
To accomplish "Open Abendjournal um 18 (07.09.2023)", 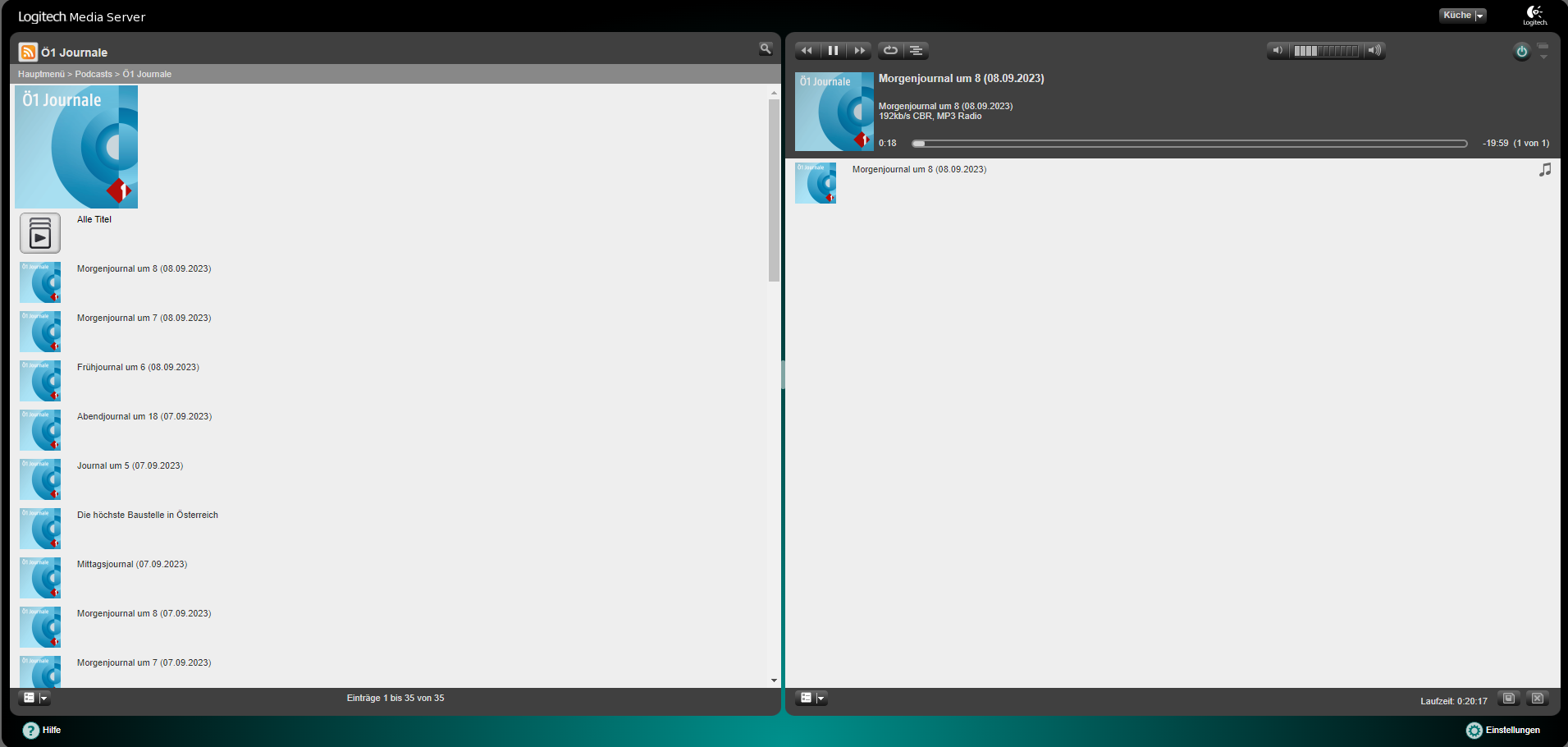I will (x=144, y=416).
